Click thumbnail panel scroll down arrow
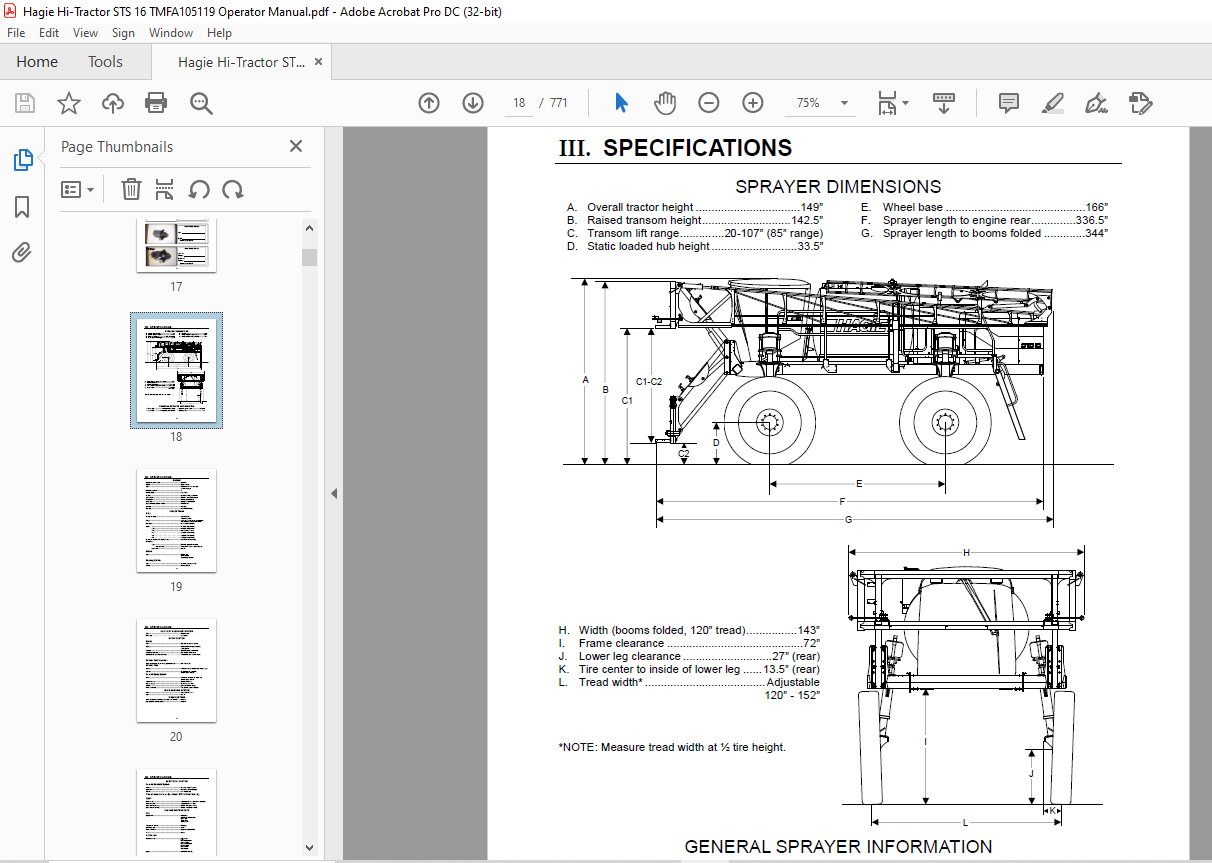The image size is (1212, 863). point(310,848)
